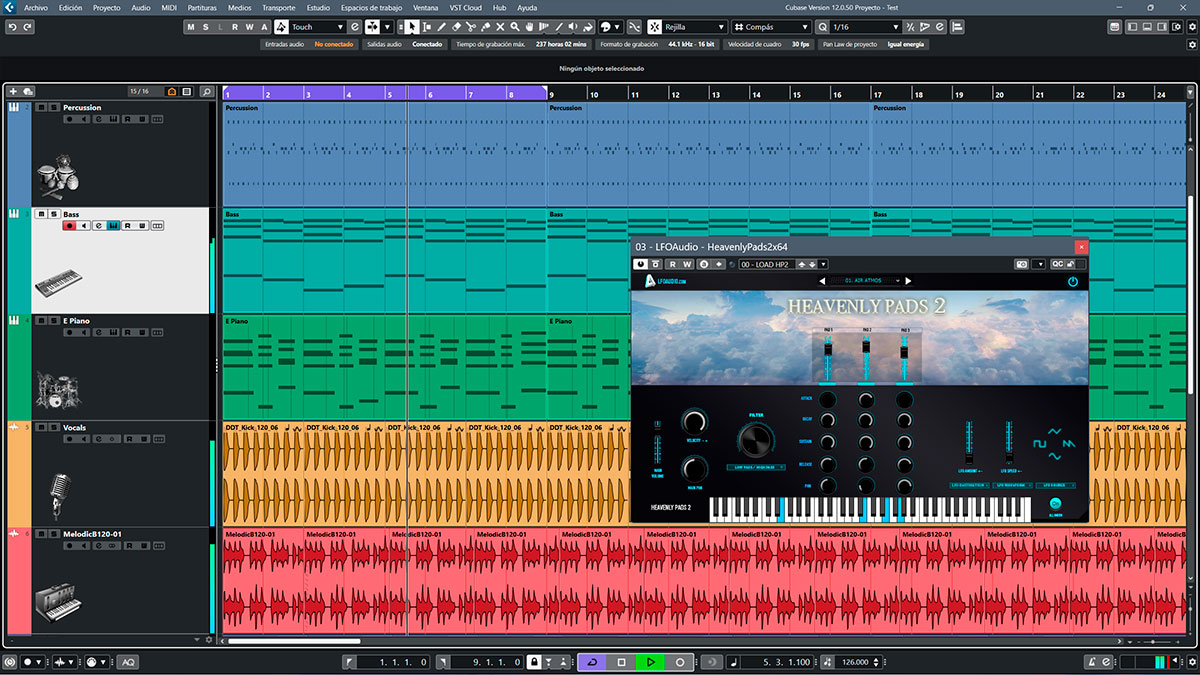
Task: Open the transport bar setup gear
Action: pos(1192,662)
